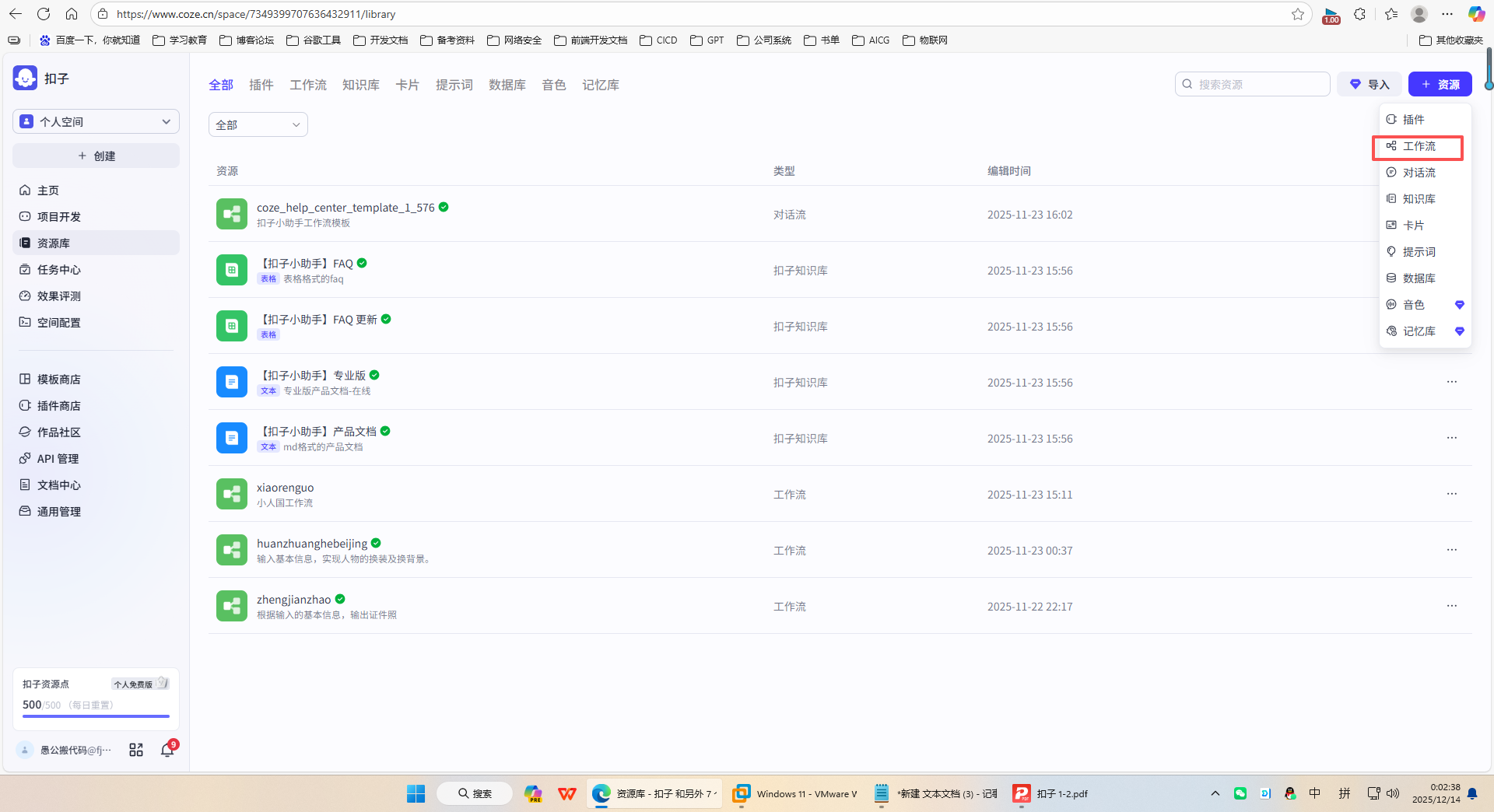This screenshot has height=812, width=1494.
Task: Open the user profile 愚公搬代码
Action: point(65,750)
